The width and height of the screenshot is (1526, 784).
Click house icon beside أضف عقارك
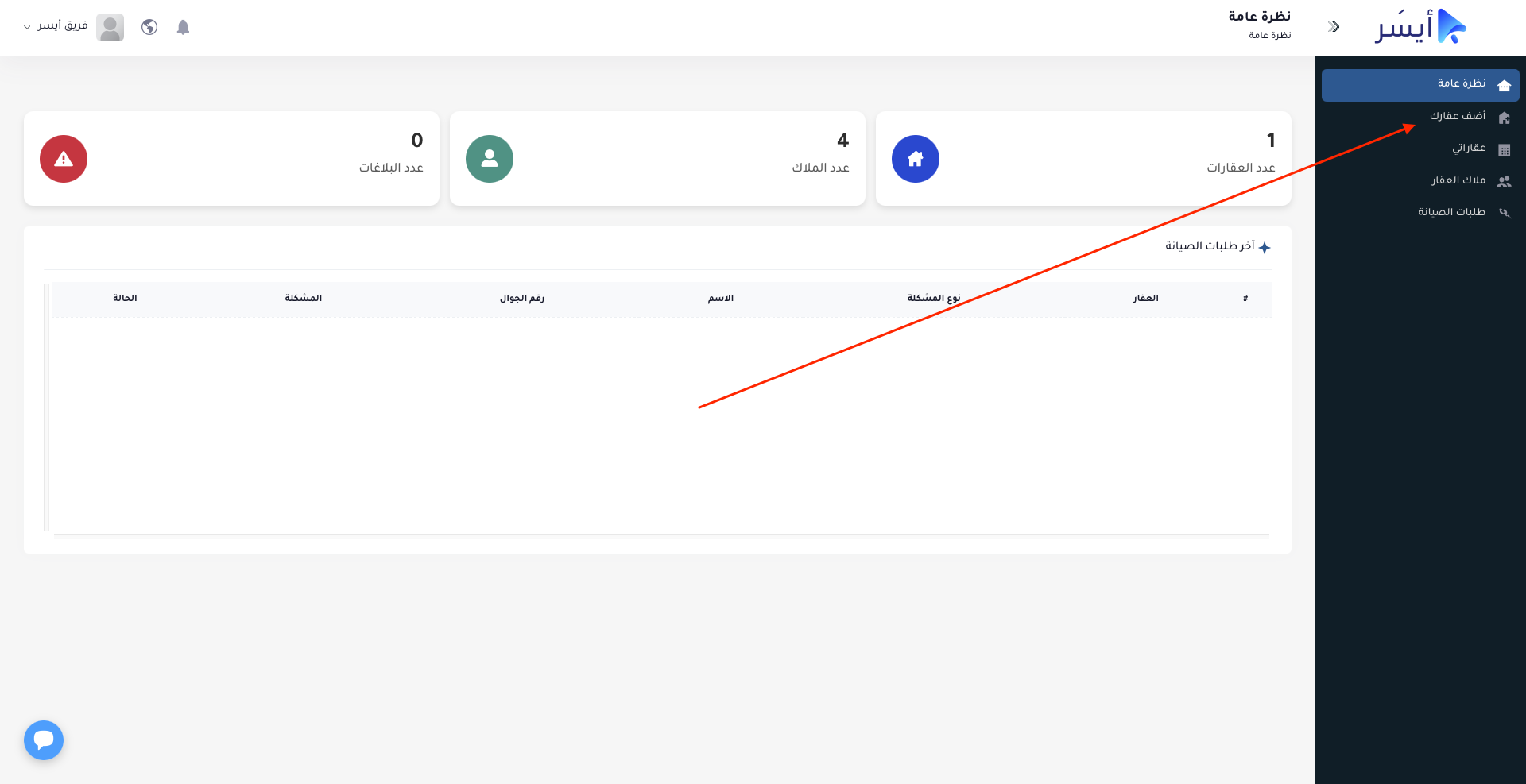[1504, 118]
